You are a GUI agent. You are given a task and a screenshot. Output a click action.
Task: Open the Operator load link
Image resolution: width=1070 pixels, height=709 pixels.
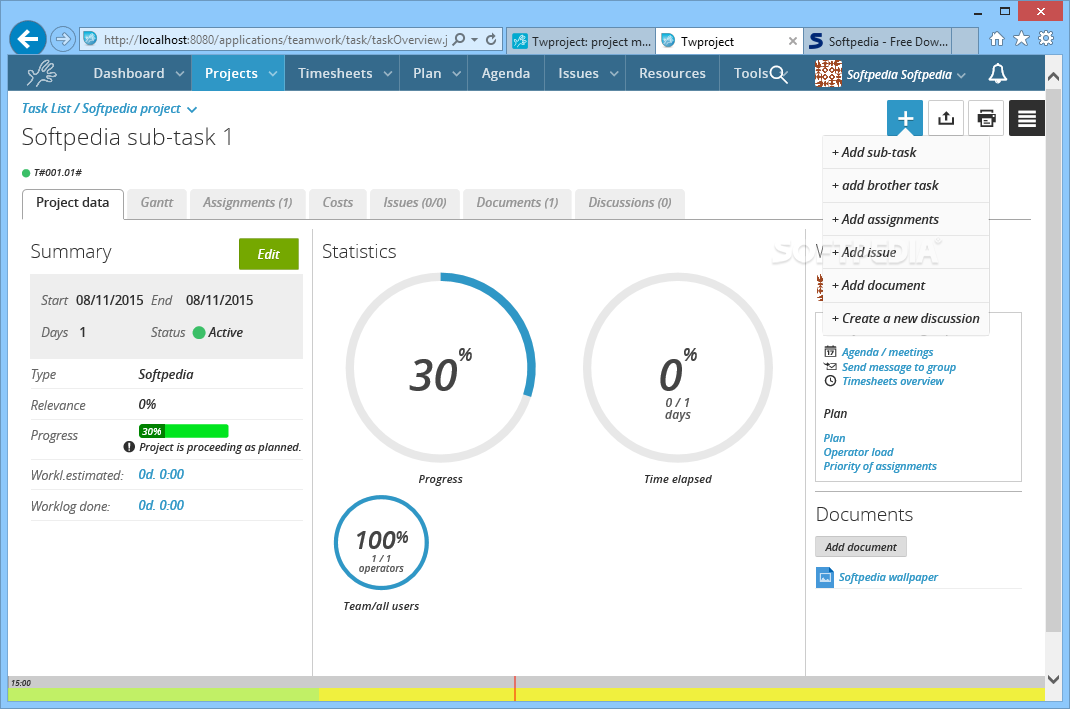pyautogui.click(x=858, y=452)
